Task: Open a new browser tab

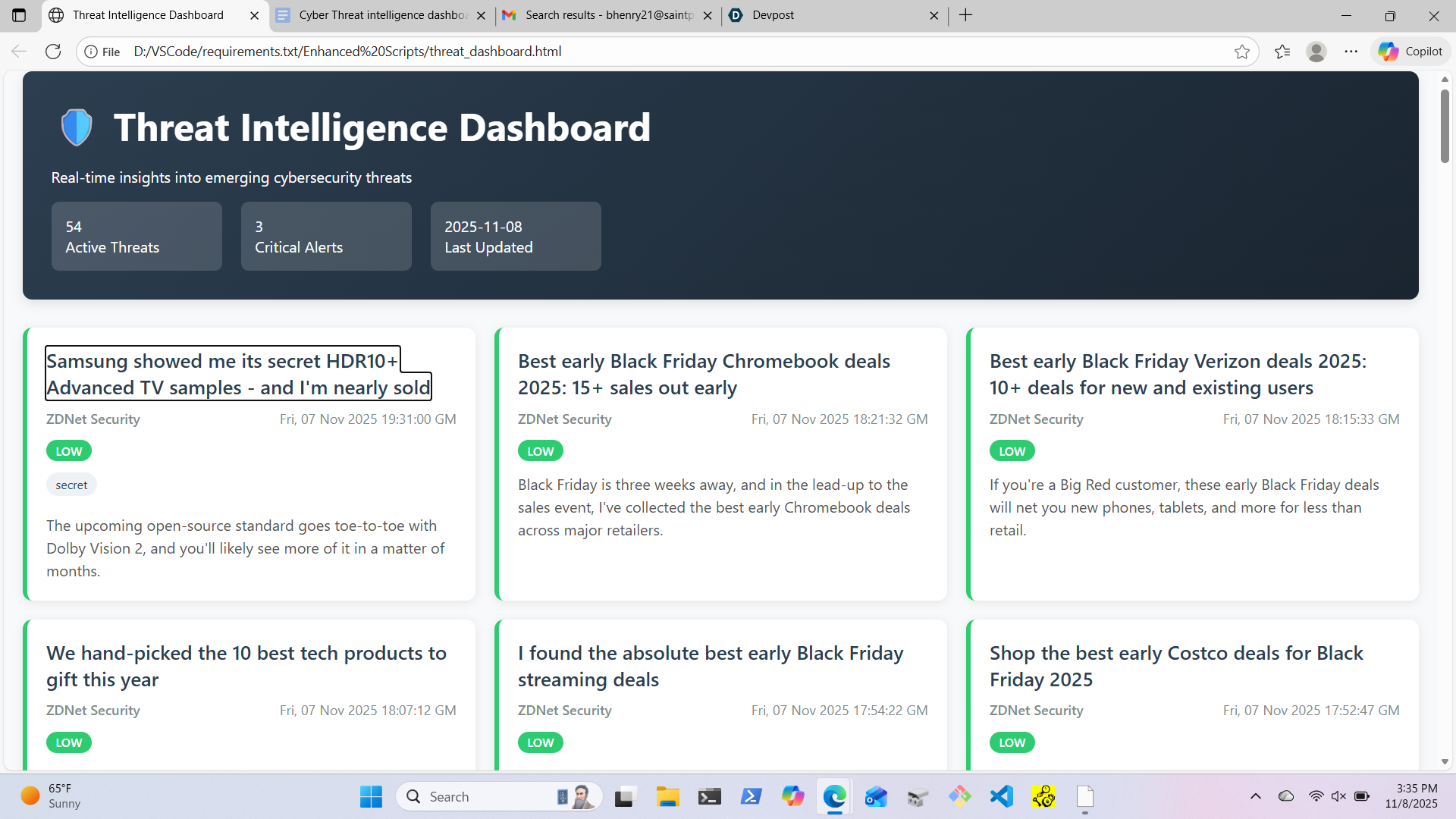Action: pos(965,15)
